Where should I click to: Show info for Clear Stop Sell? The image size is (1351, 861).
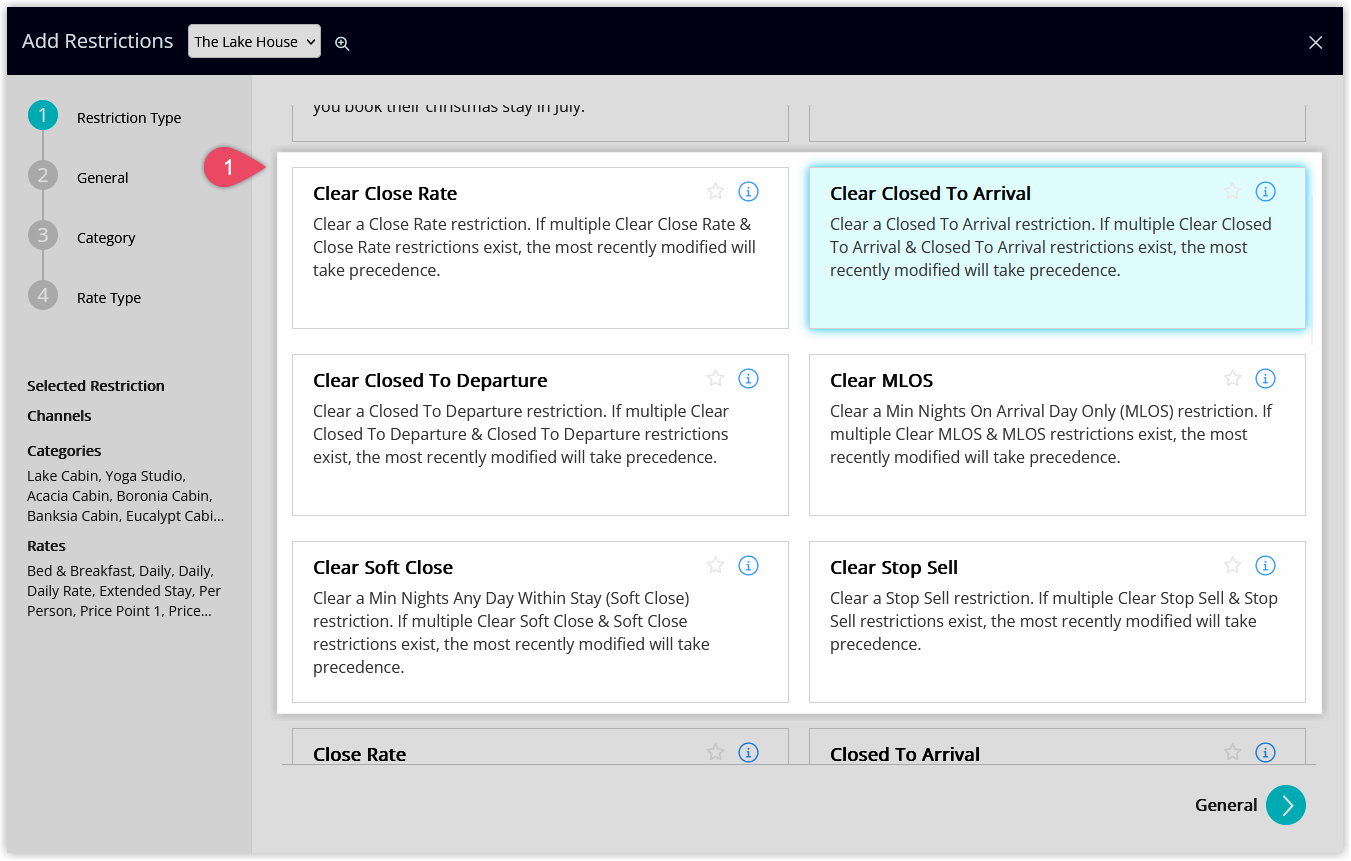[x=1265, y=565]
